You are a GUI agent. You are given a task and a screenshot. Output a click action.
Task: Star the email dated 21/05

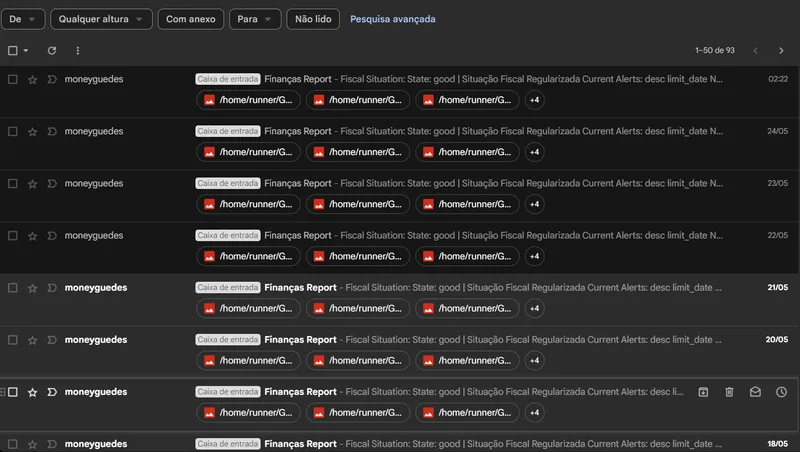(33, 288)
